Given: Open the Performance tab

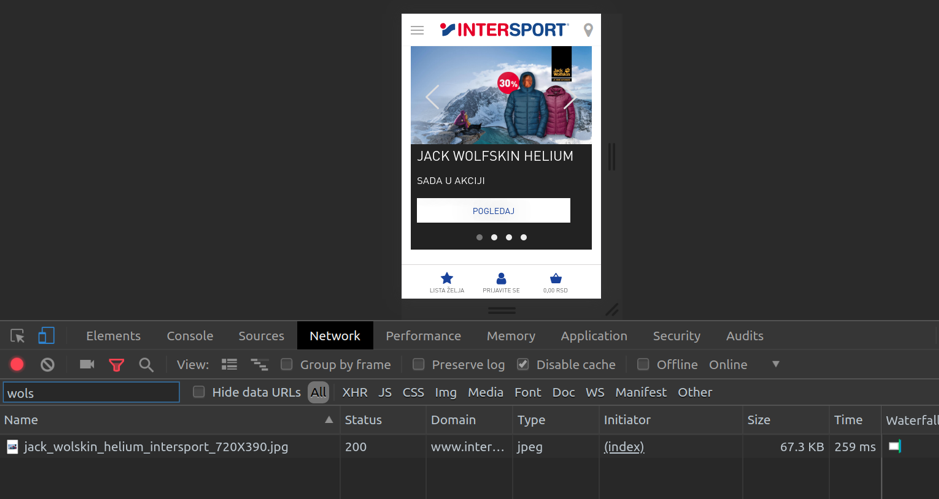Looking at the screenshot, I should [x=423, y=336].
